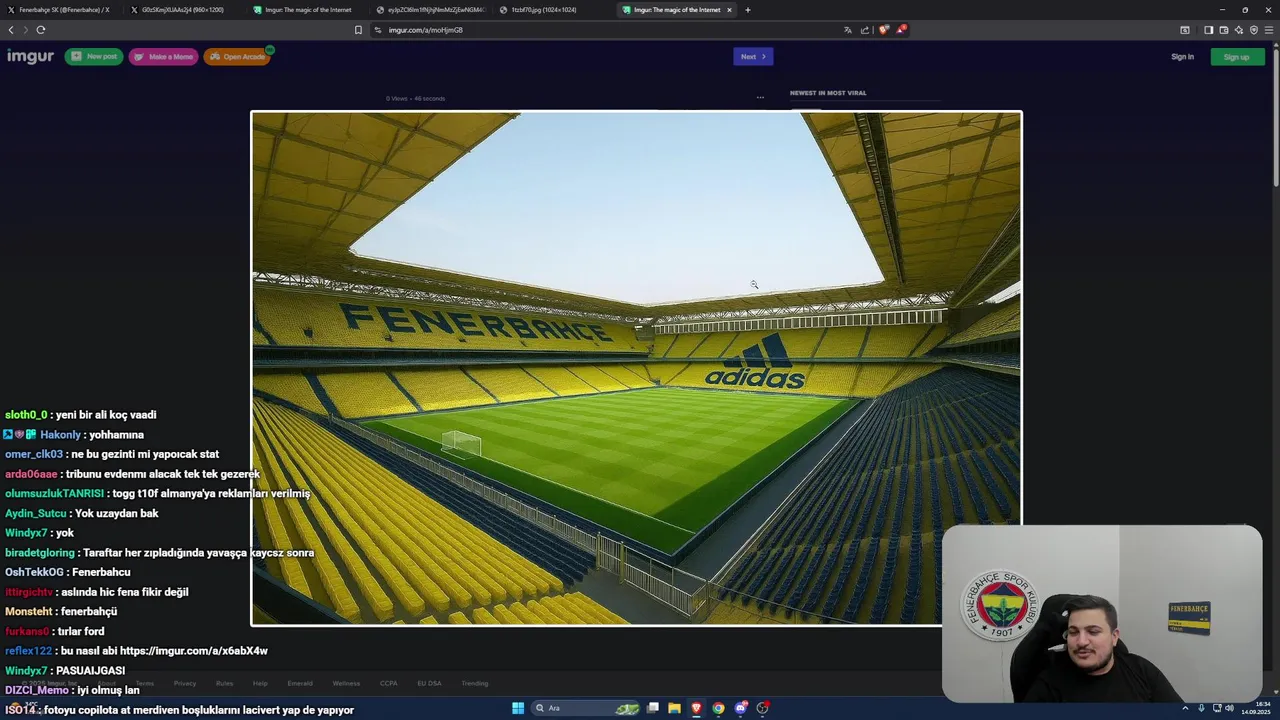
Task: Open Brave Shields lion icon
Action: 883,30
